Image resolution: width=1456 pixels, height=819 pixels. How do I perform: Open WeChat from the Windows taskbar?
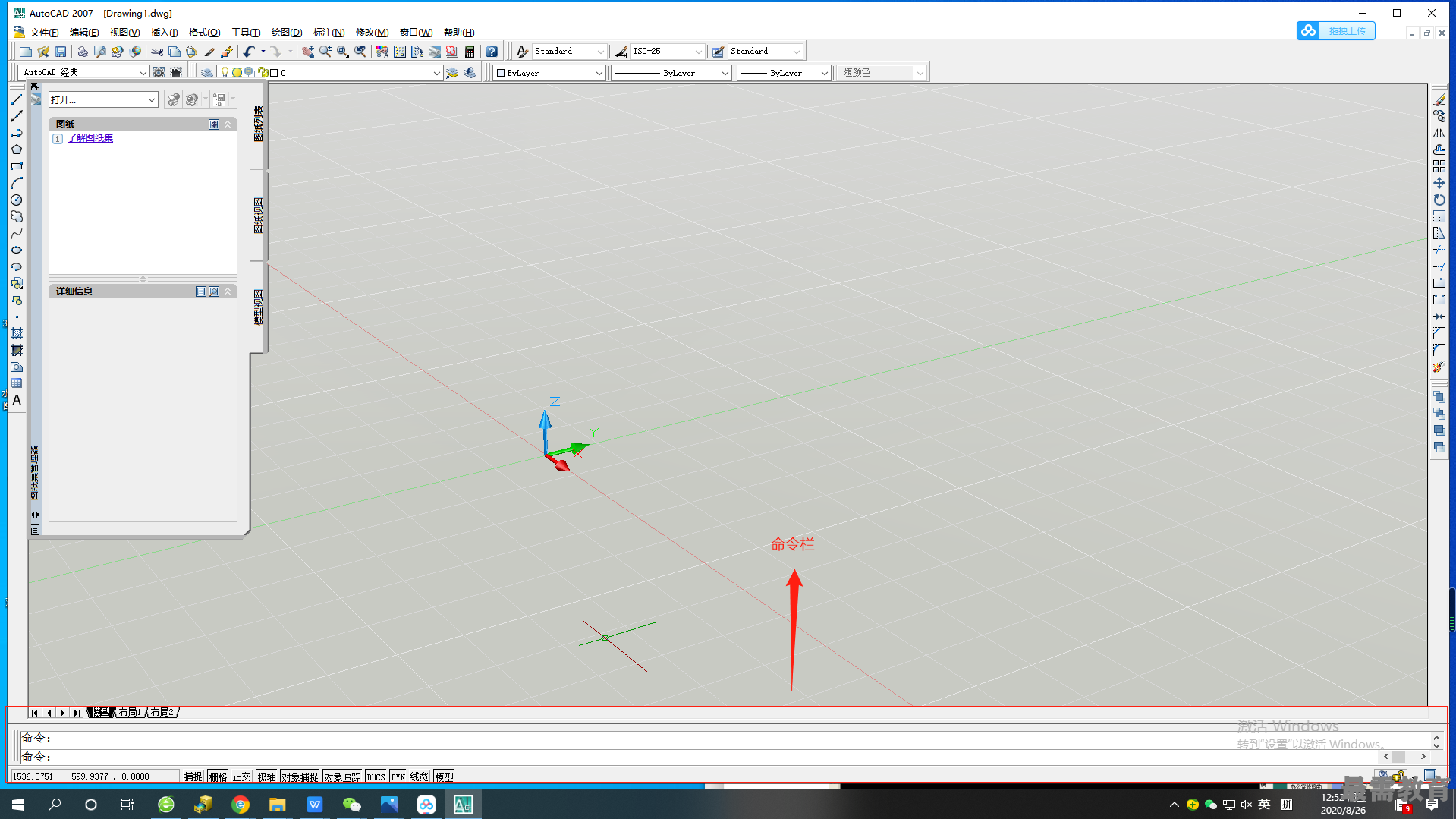[351, 805]
